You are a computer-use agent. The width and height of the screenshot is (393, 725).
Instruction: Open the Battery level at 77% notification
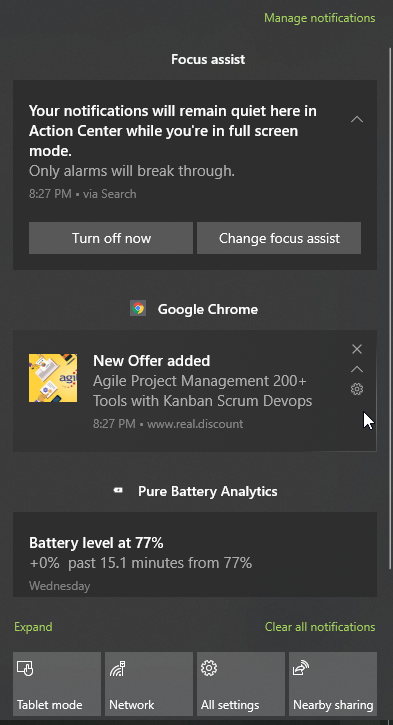point(195,554)
